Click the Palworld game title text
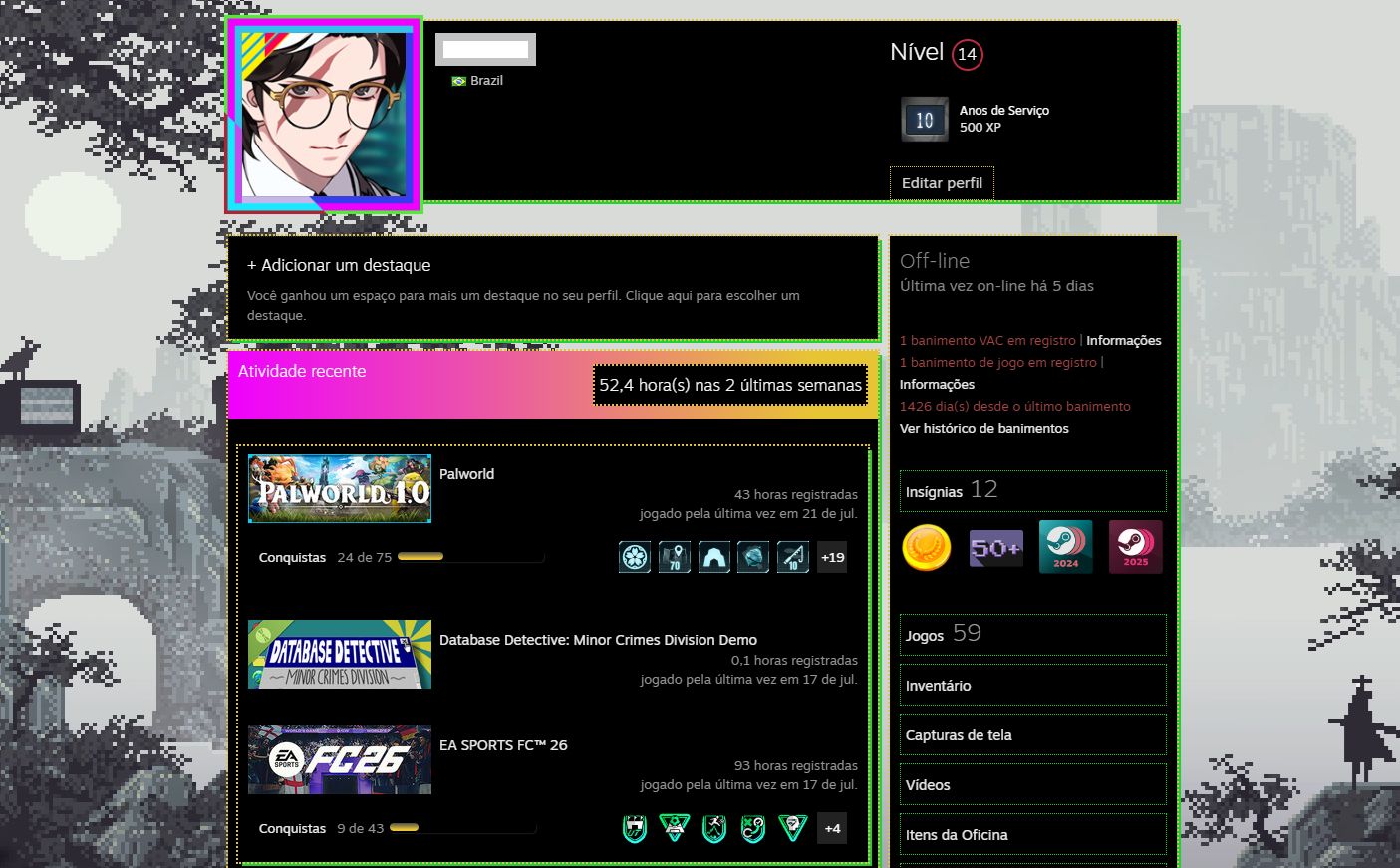The width and height of the screenshot is (1400, 868). [x=466, y=474]
